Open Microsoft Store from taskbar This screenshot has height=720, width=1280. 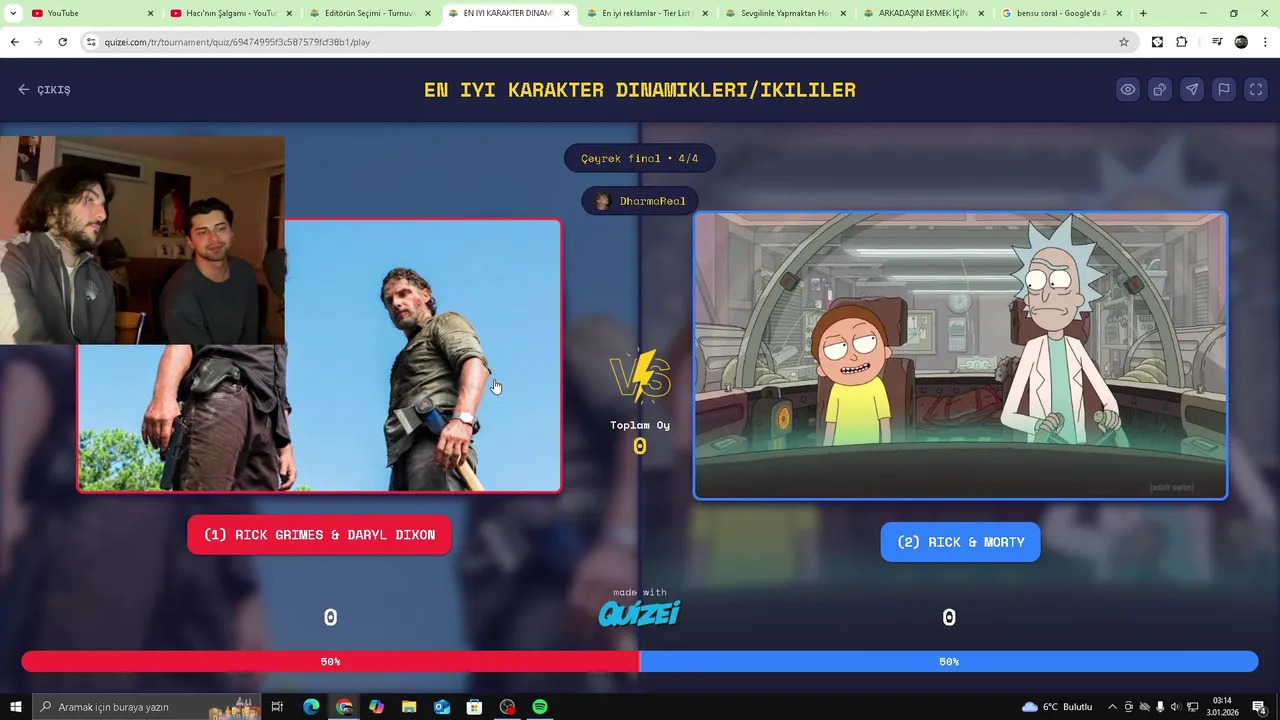tap(474, 707)
